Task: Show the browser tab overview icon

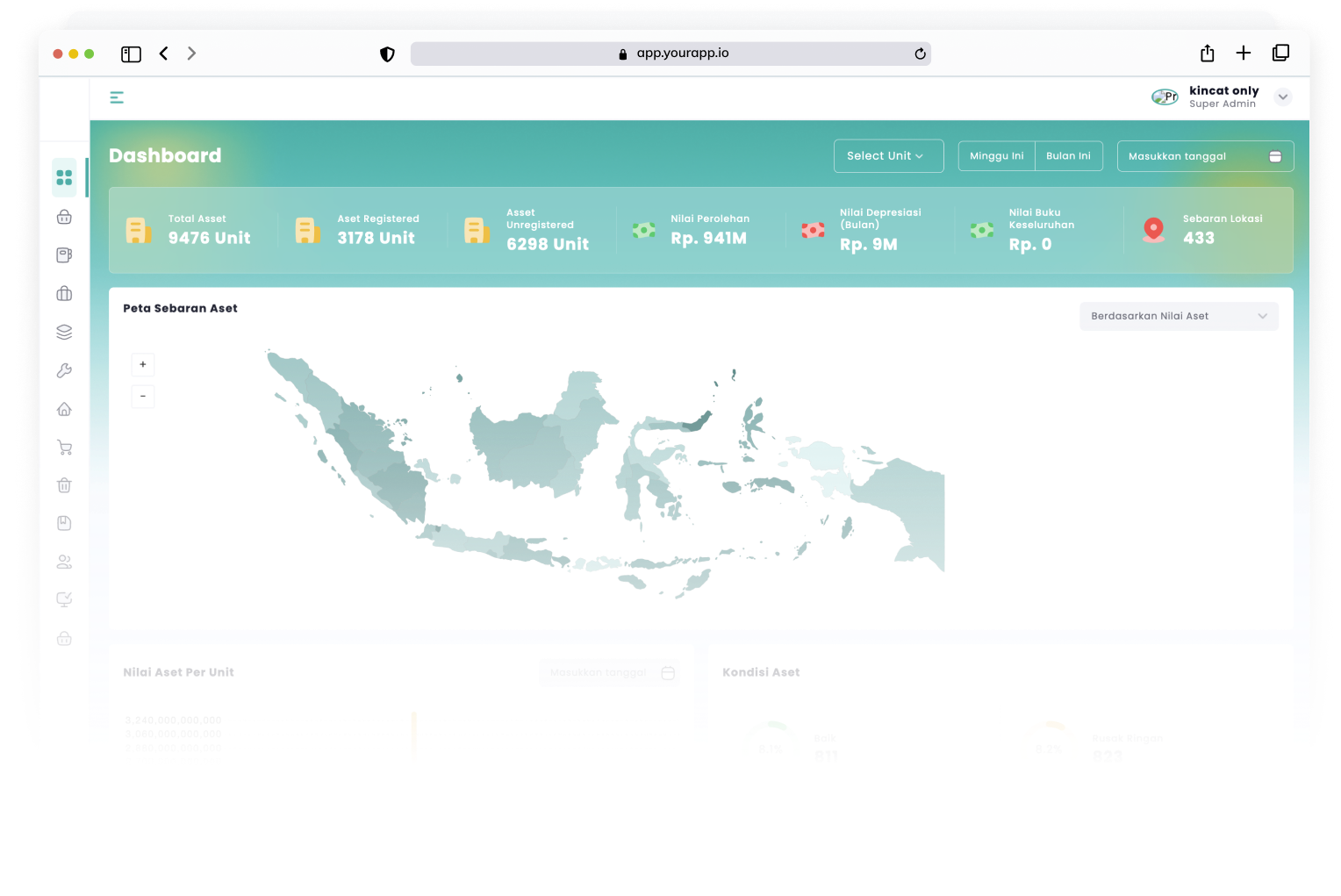Action: (x=1280, y=53)
